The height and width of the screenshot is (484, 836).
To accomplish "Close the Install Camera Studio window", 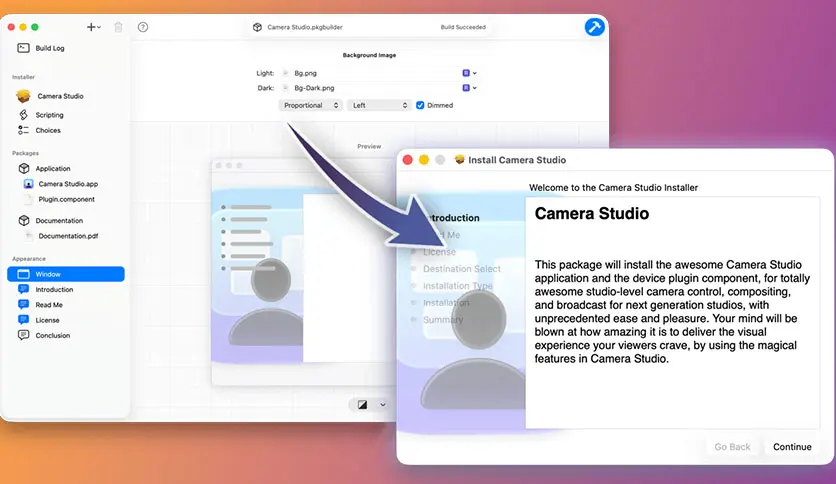I will [408, 160].
